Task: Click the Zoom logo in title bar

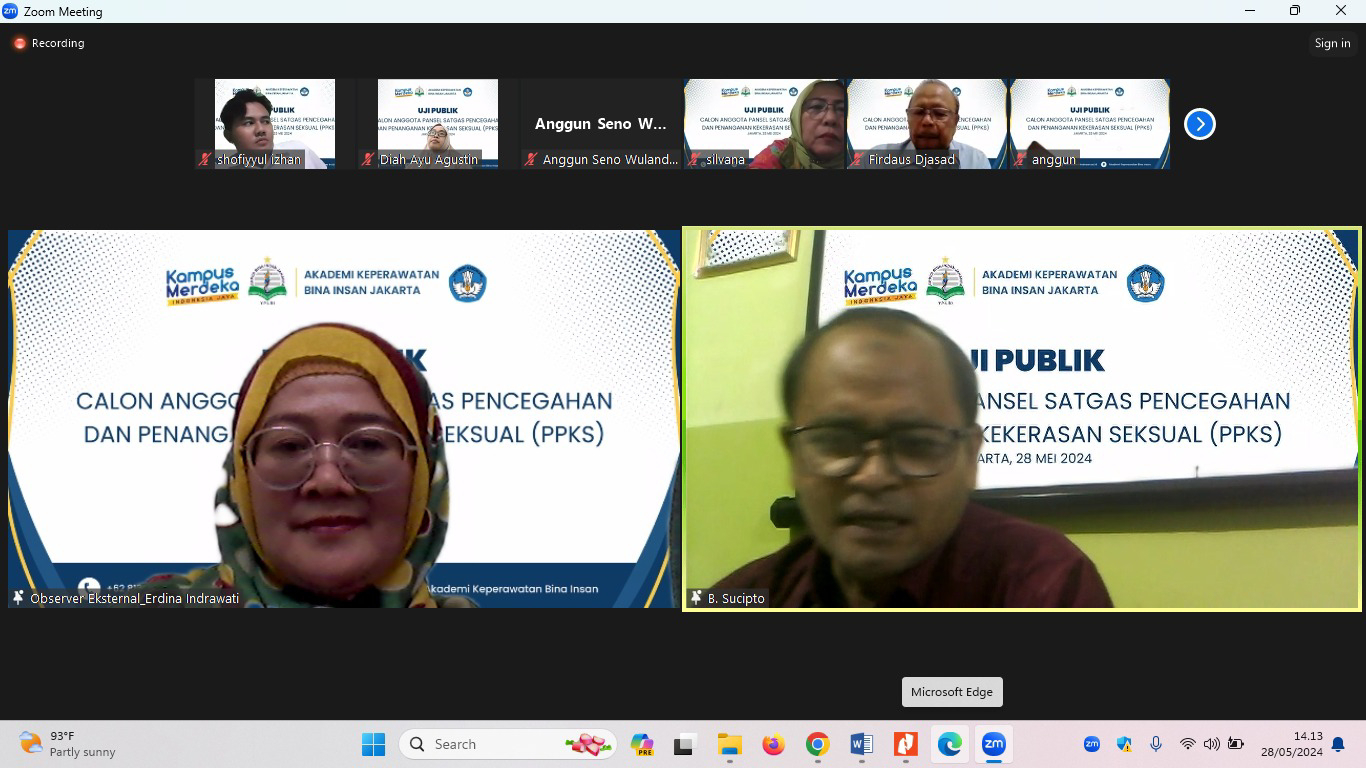Action: 10,11
